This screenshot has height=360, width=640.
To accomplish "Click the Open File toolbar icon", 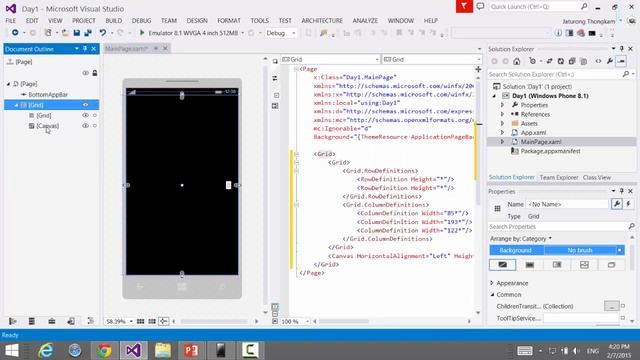I will point(65,33).
